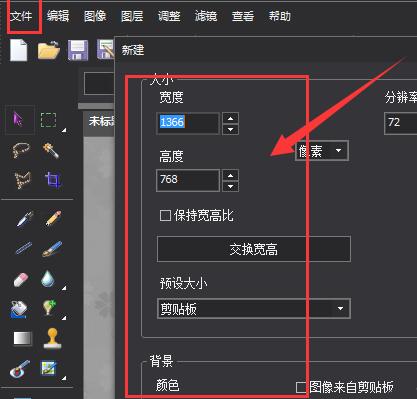417x399 pixels.
Task: Expand the light bulb tool flyout triangle
Action: [x=64, y=317]
